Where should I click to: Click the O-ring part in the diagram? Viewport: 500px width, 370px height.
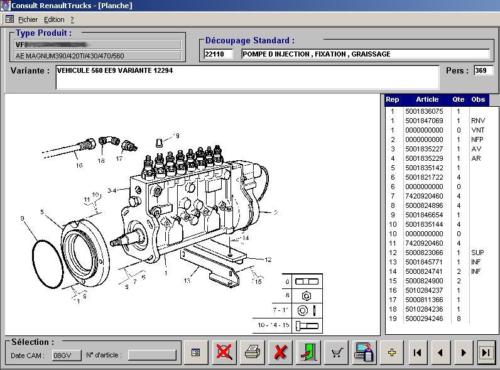(48, 264)
